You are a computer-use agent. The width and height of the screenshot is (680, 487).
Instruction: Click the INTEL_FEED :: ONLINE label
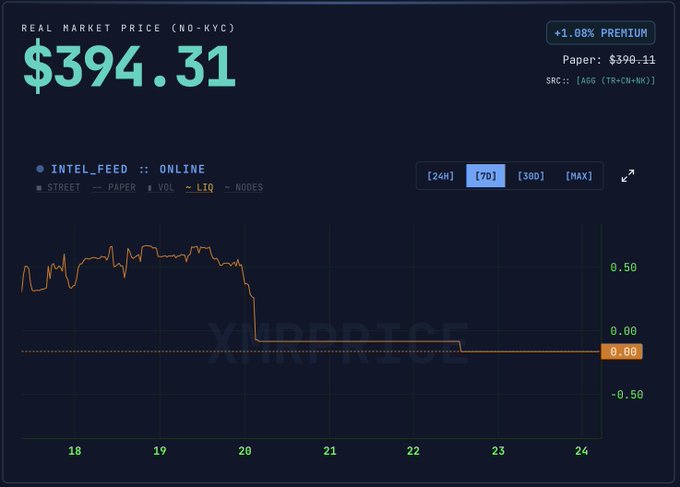[128, 169]
